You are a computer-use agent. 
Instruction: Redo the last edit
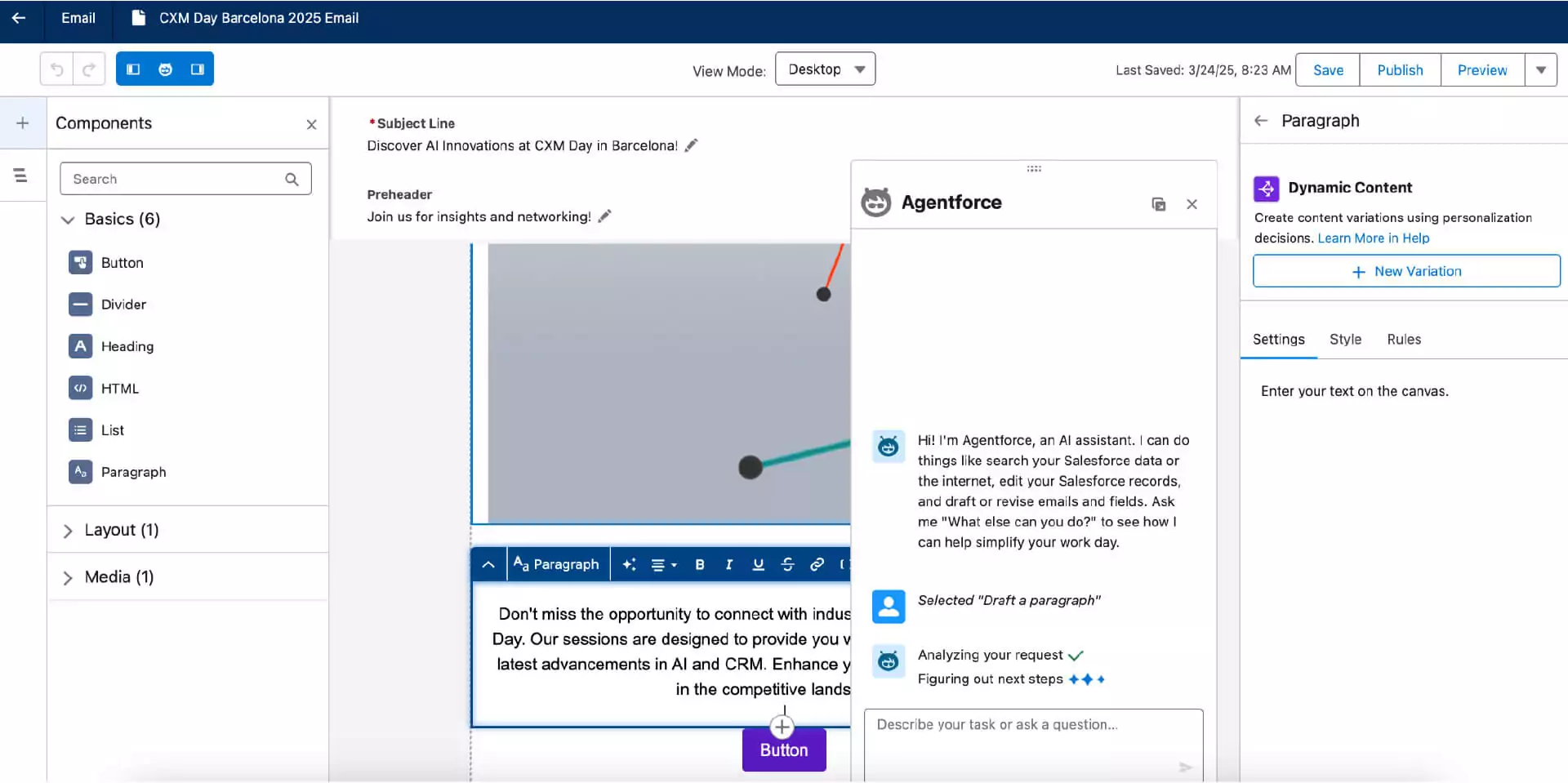[x=89, y=69]
